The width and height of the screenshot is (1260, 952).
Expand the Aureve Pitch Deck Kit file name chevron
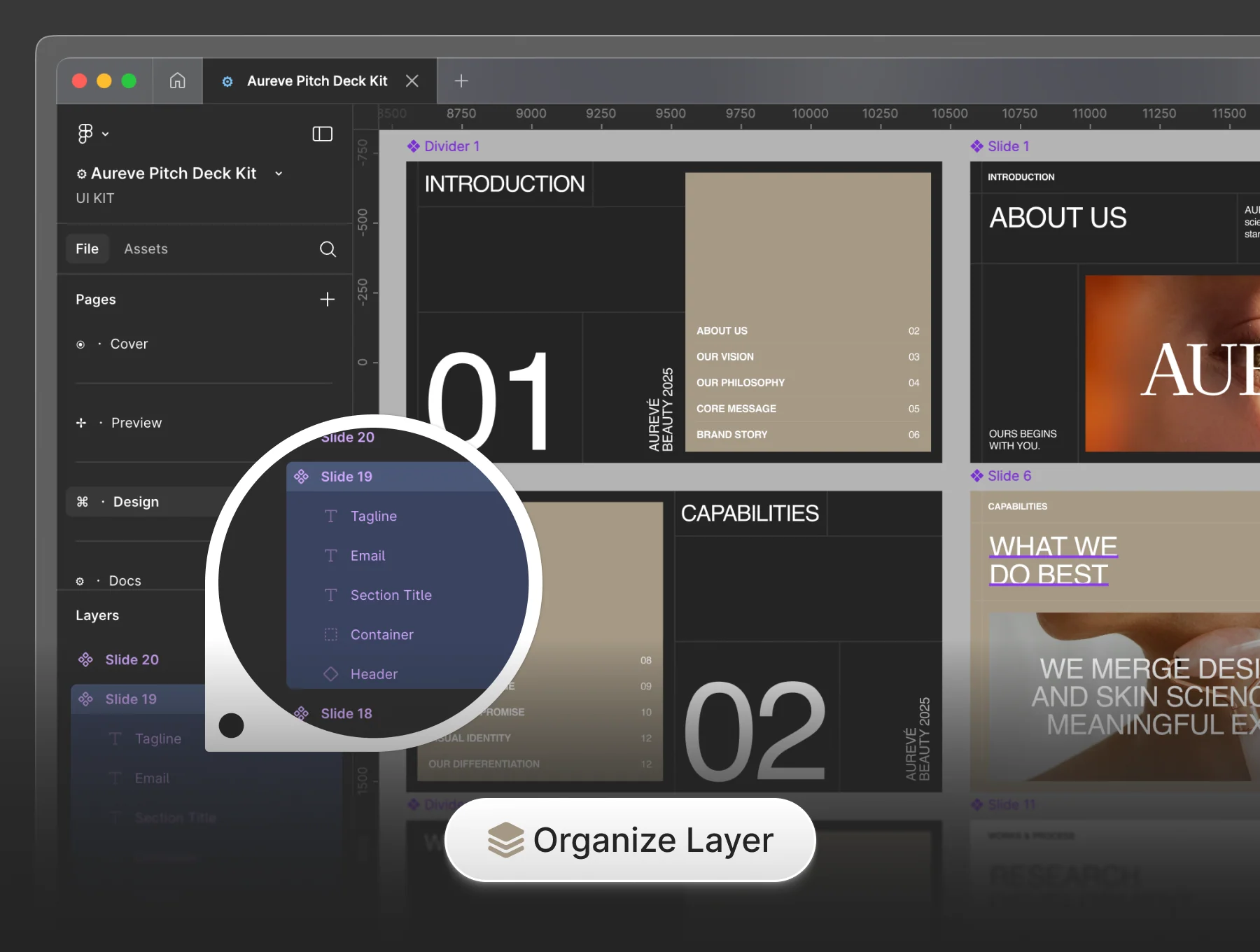279,174
